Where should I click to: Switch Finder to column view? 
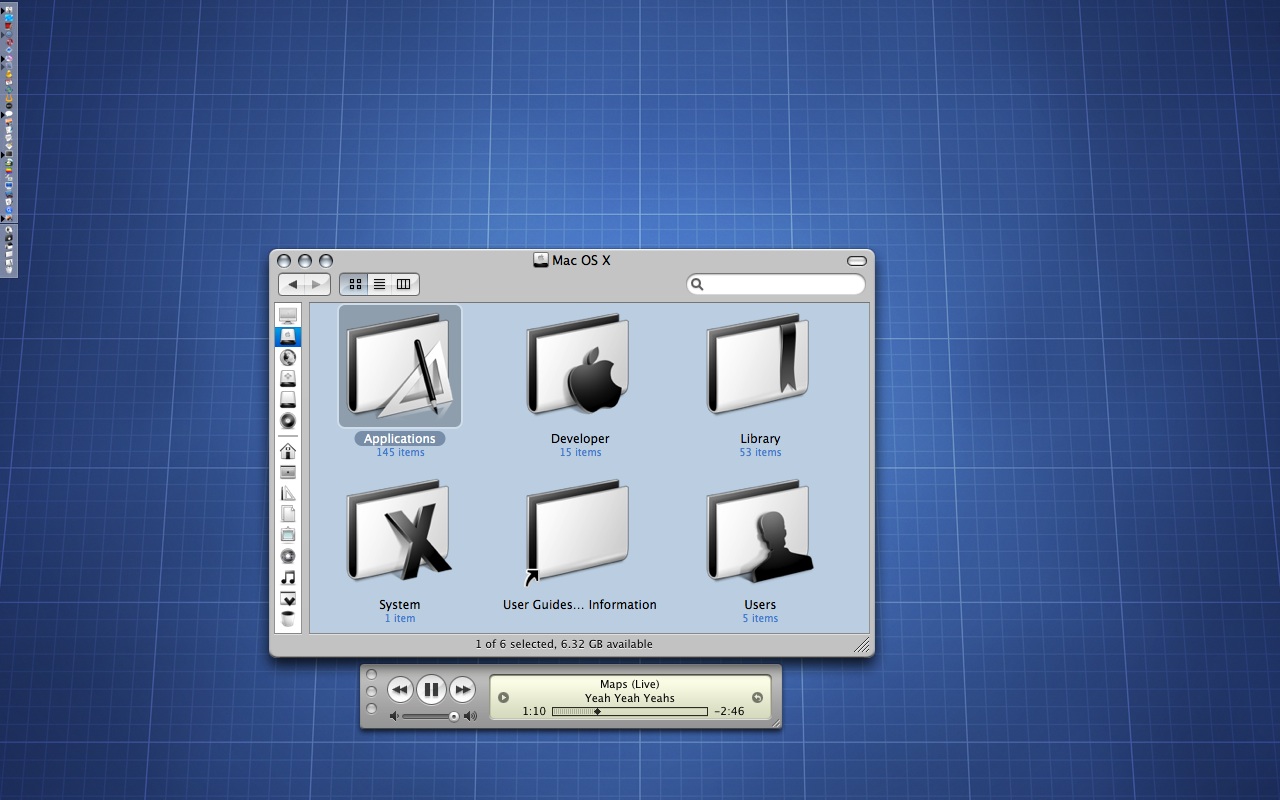coord(404,284)
